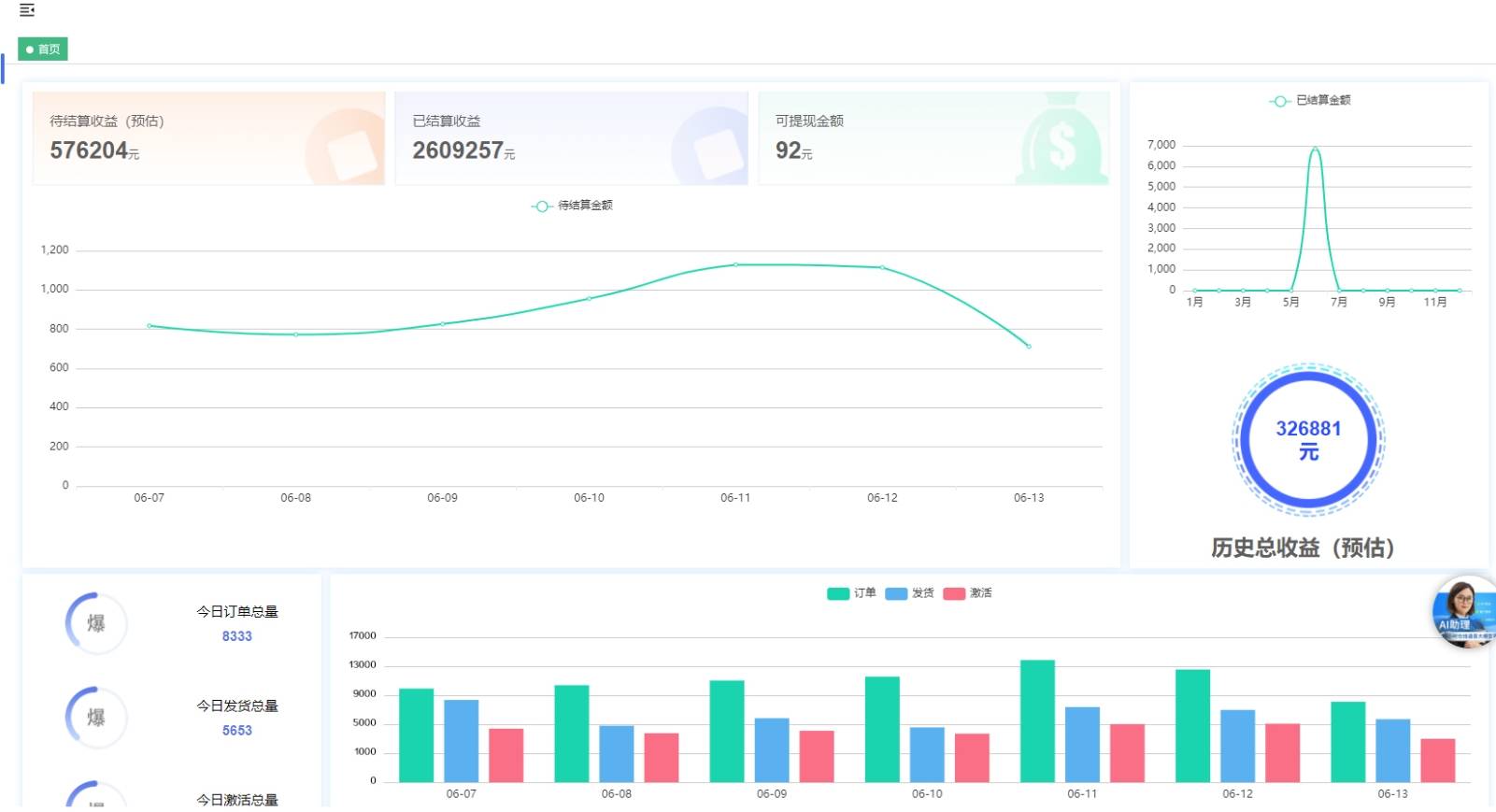Click the 06-10 data point on line chart
Viewport: 1496px width, 812px height.
point(590,299)
